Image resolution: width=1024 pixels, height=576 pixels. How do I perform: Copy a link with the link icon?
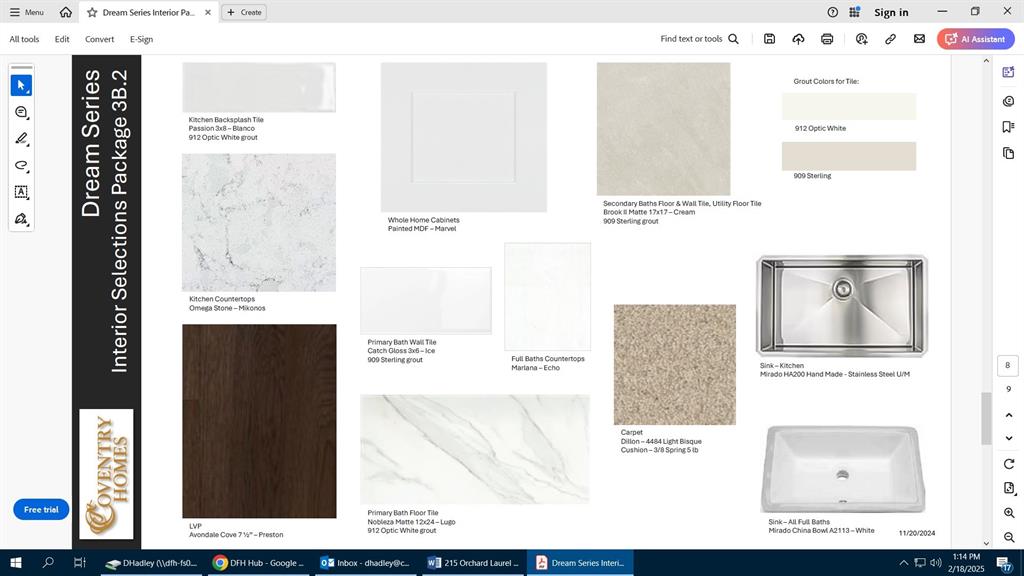pyautogui.click(x=890, y=39)
